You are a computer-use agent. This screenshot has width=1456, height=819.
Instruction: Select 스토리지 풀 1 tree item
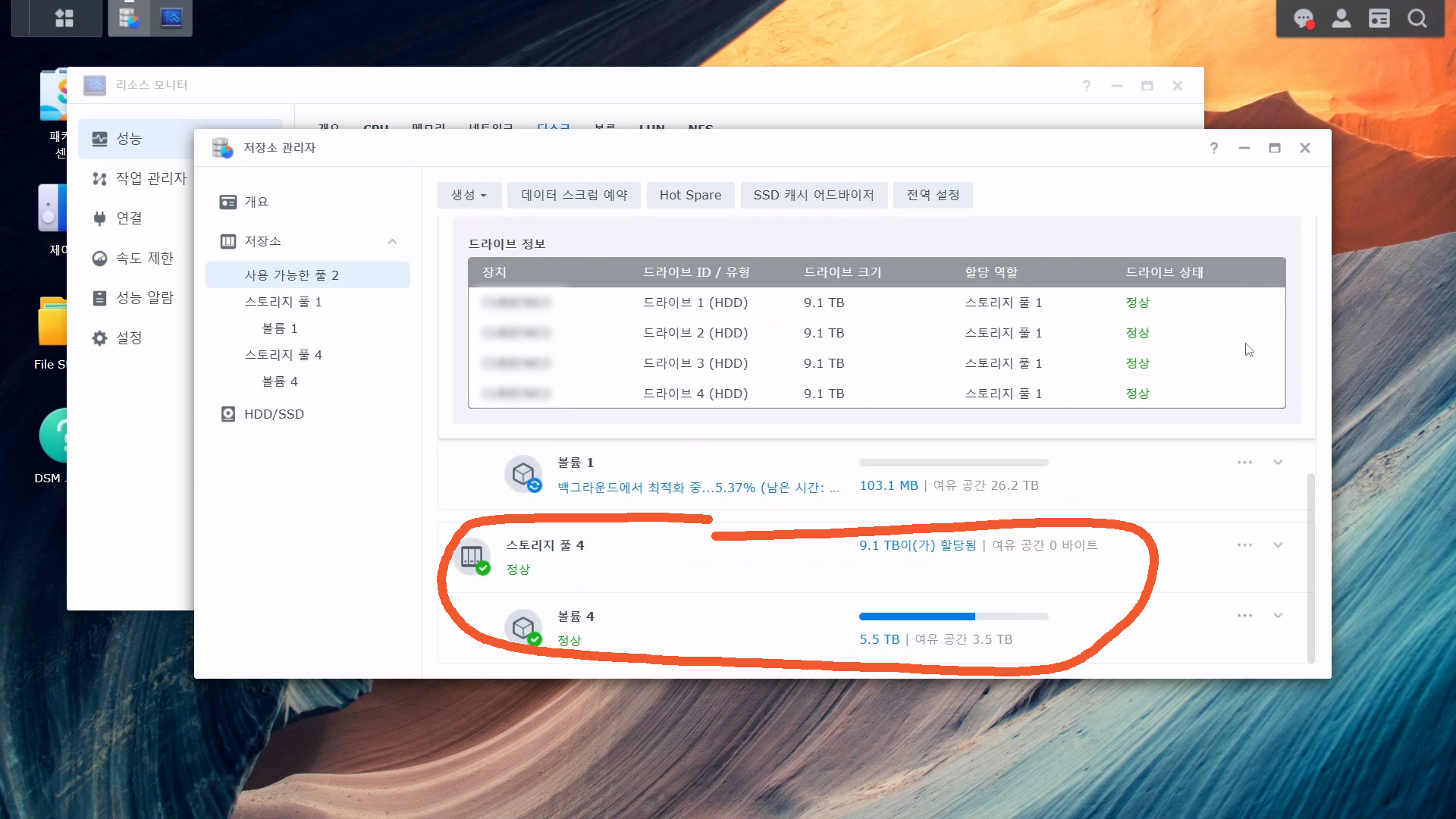283,302
